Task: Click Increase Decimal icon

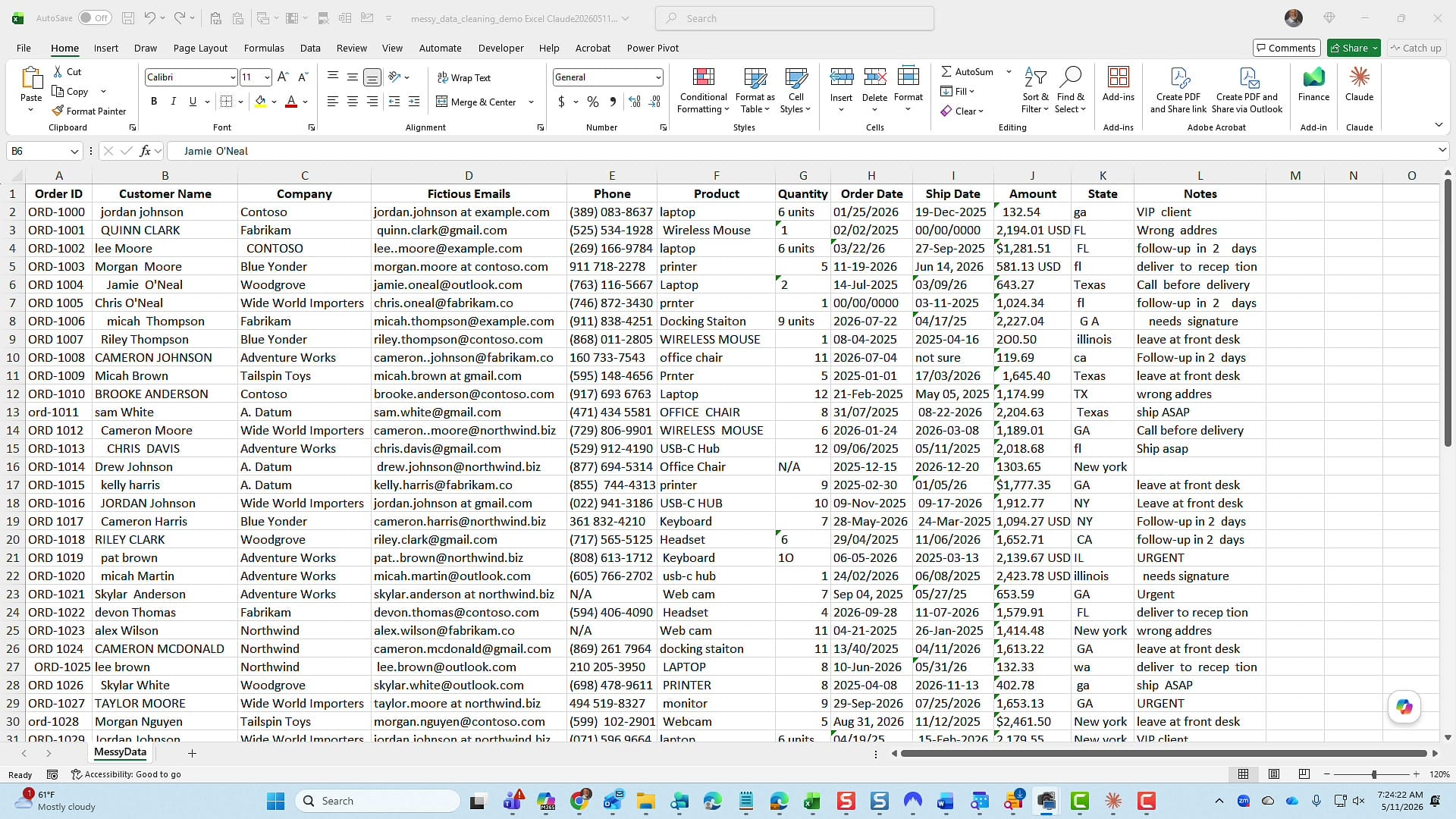Action: click(635, 101)
